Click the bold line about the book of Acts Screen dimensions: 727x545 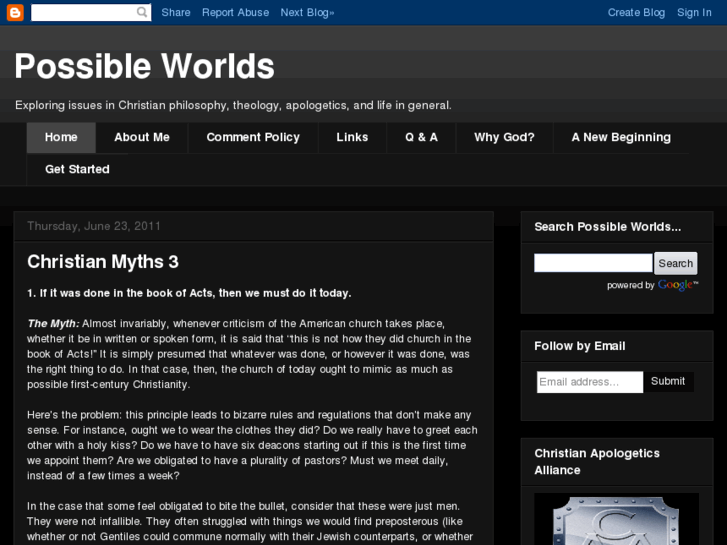point(189,293)
